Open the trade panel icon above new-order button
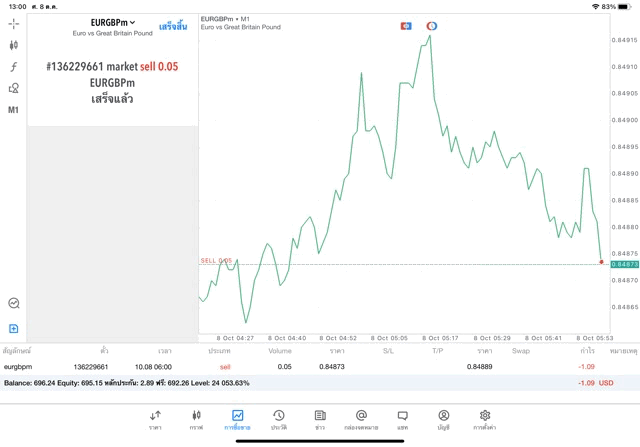Image resolution: width=640 pixels, height=447 pixels. [14, 303]
